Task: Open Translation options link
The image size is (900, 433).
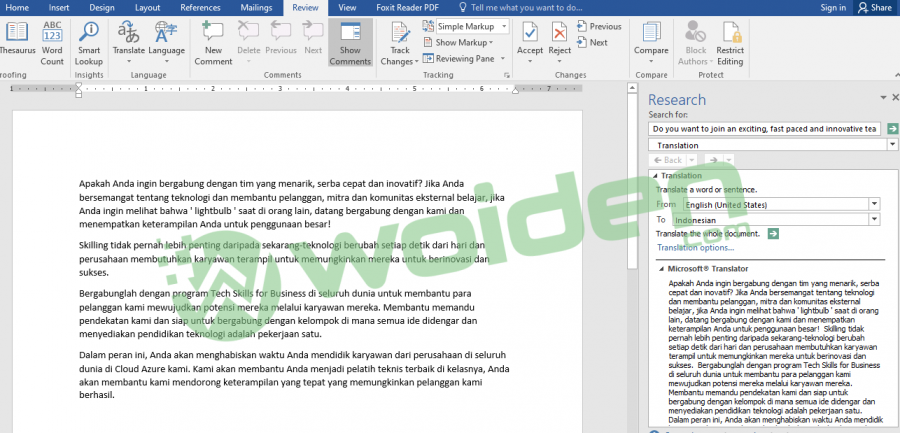Action: coord(696,248)
